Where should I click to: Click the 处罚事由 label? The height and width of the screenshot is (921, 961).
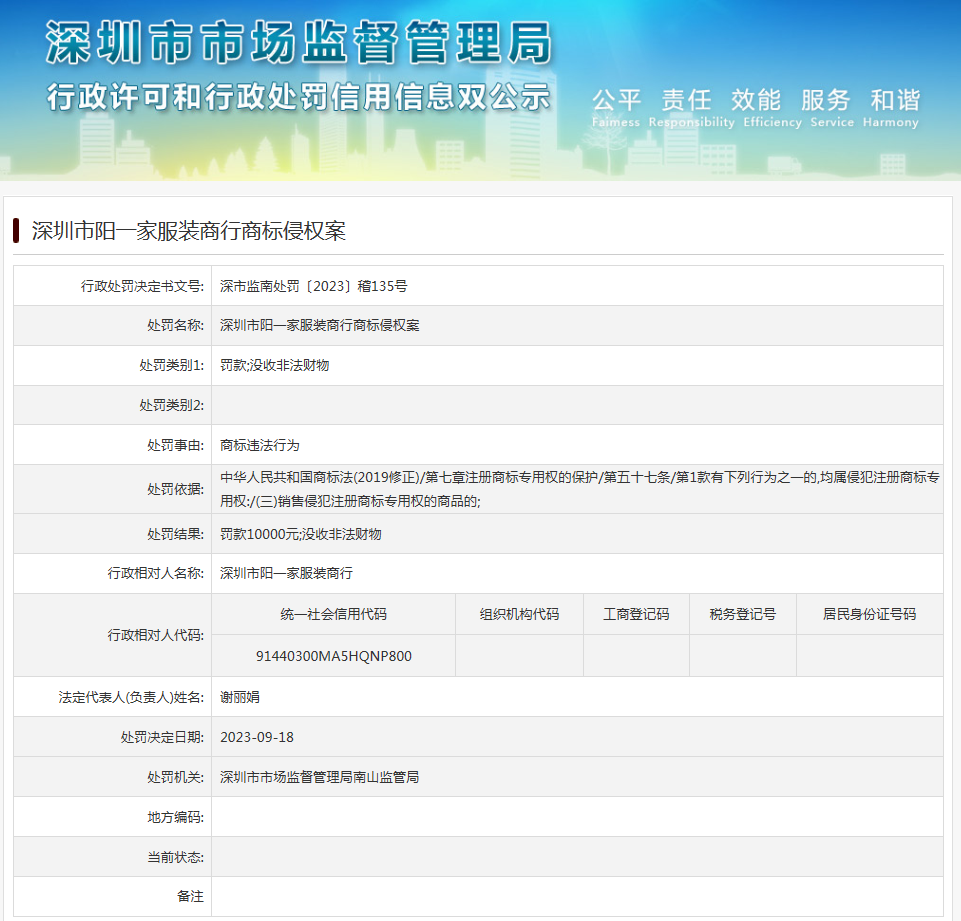coord(175,445)
